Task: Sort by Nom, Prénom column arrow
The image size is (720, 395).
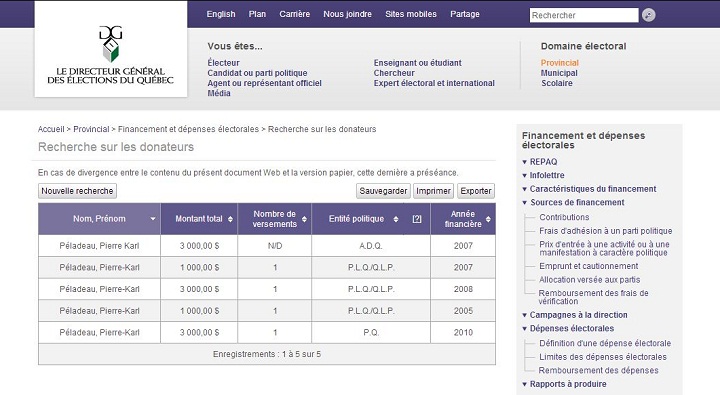Action: click(x=153, y=219)
